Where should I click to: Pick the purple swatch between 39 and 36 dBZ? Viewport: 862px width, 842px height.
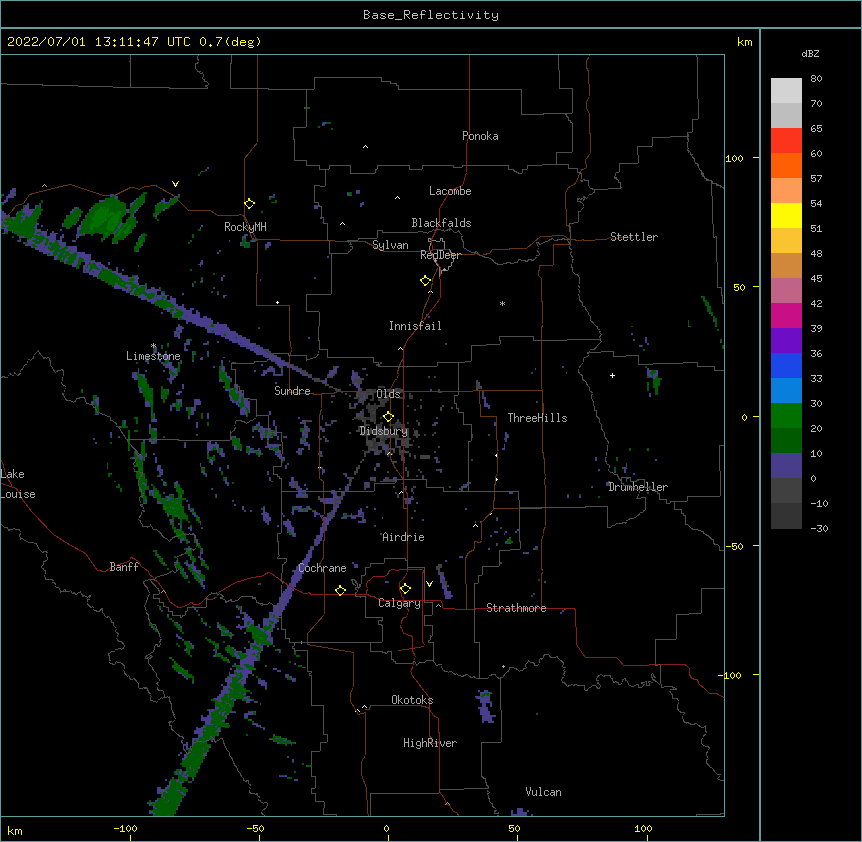[x=786, y=341]
